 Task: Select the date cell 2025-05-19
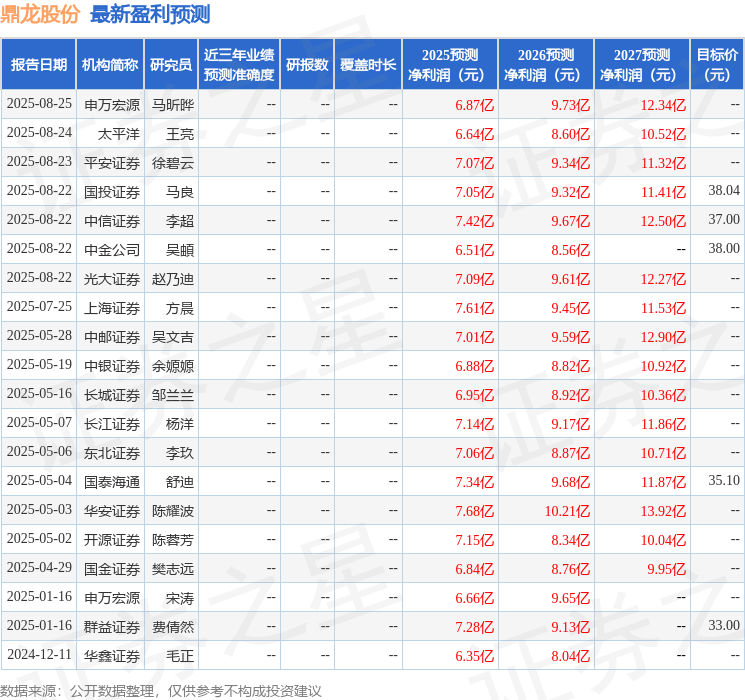click(x=39, y=364)
